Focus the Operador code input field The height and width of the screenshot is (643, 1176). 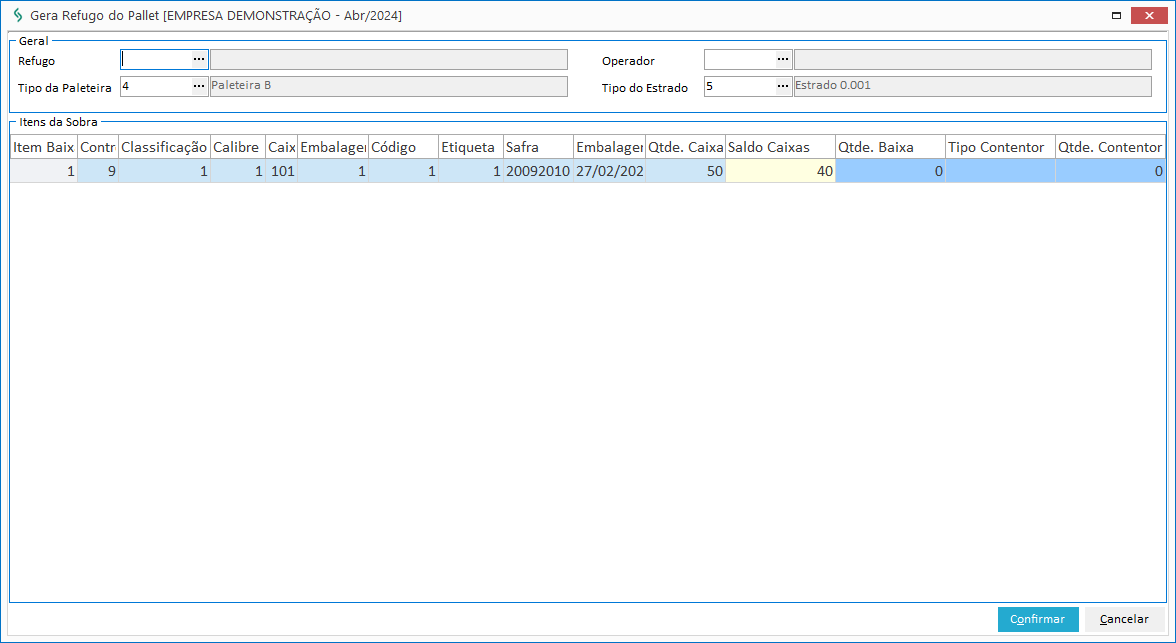click(740, 59)
